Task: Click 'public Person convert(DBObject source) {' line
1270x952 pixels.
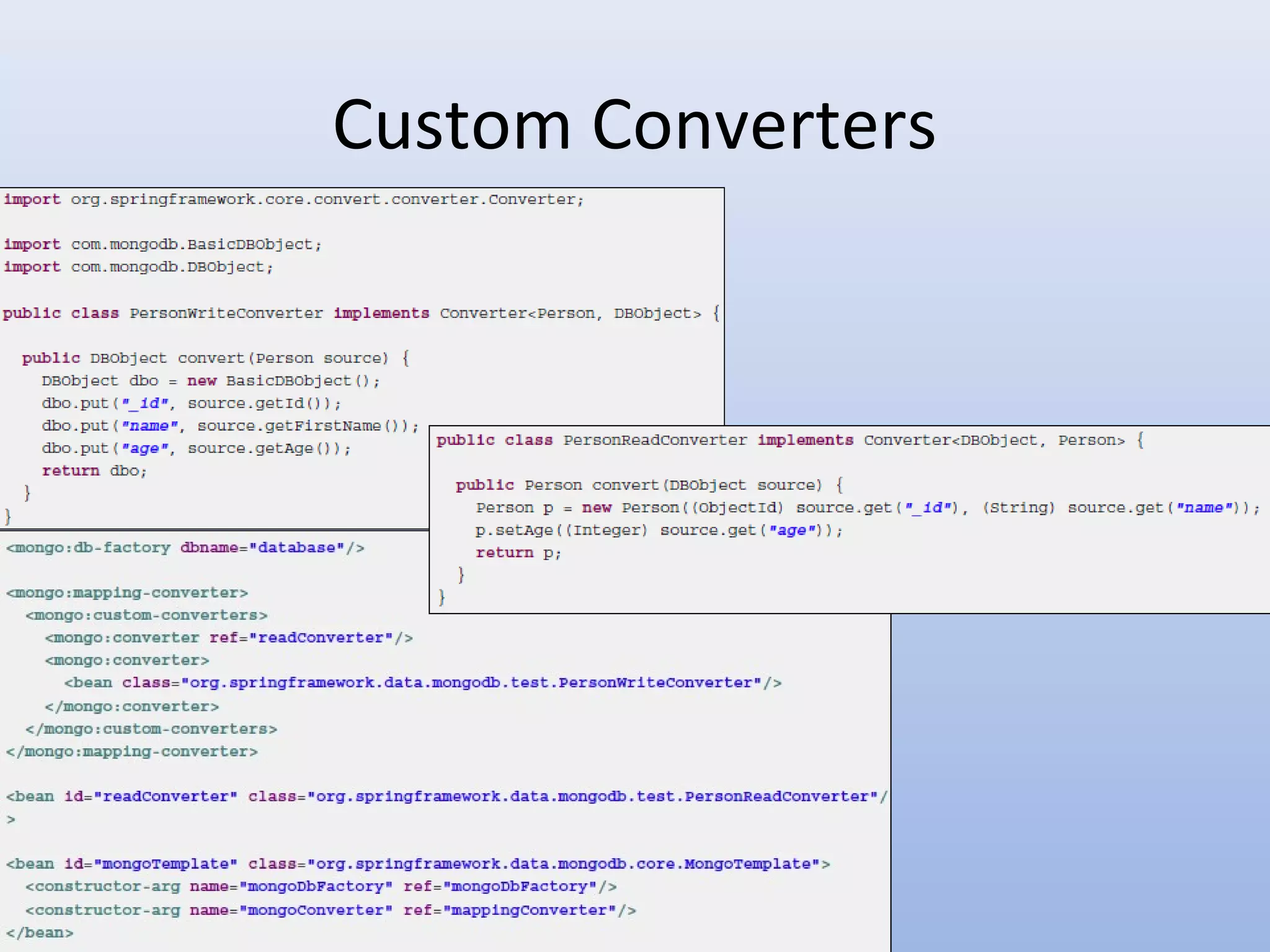Action: point(650,485)
